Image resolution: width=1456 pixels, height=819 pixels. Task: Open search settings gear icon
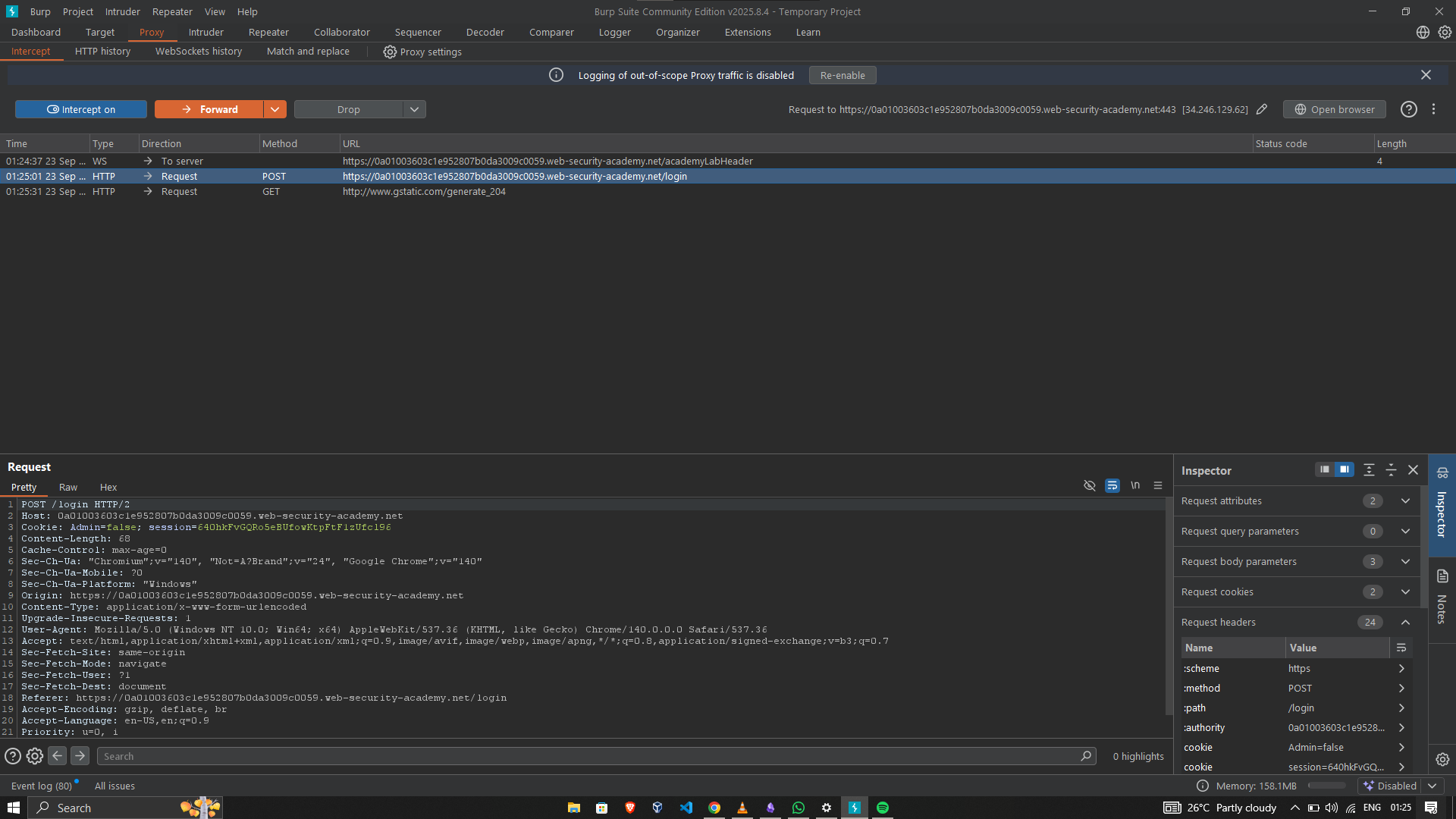(x=35, y=756)
